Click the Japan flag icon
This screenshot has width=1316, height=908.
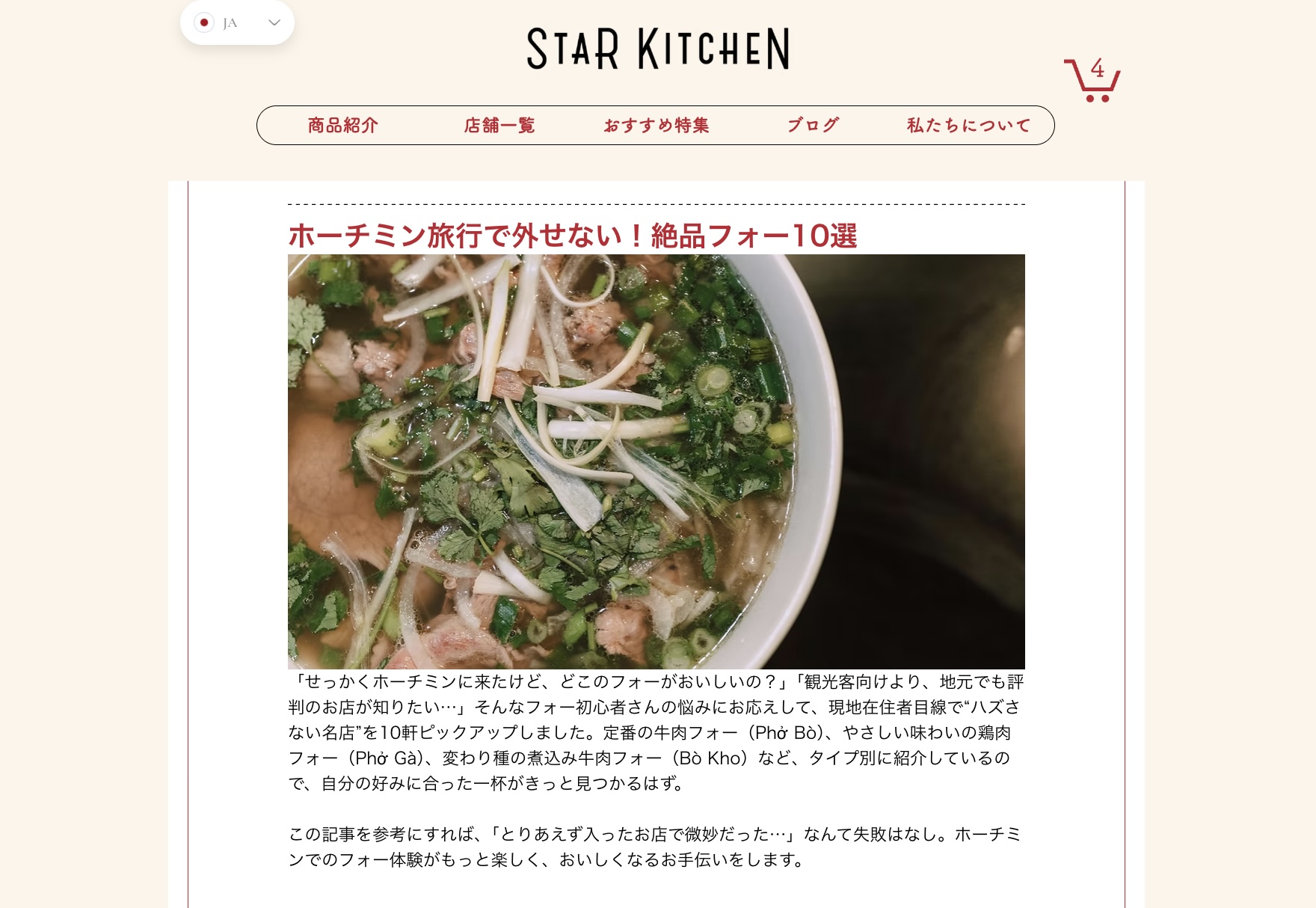pyautogui.click(x=204, y=22)
